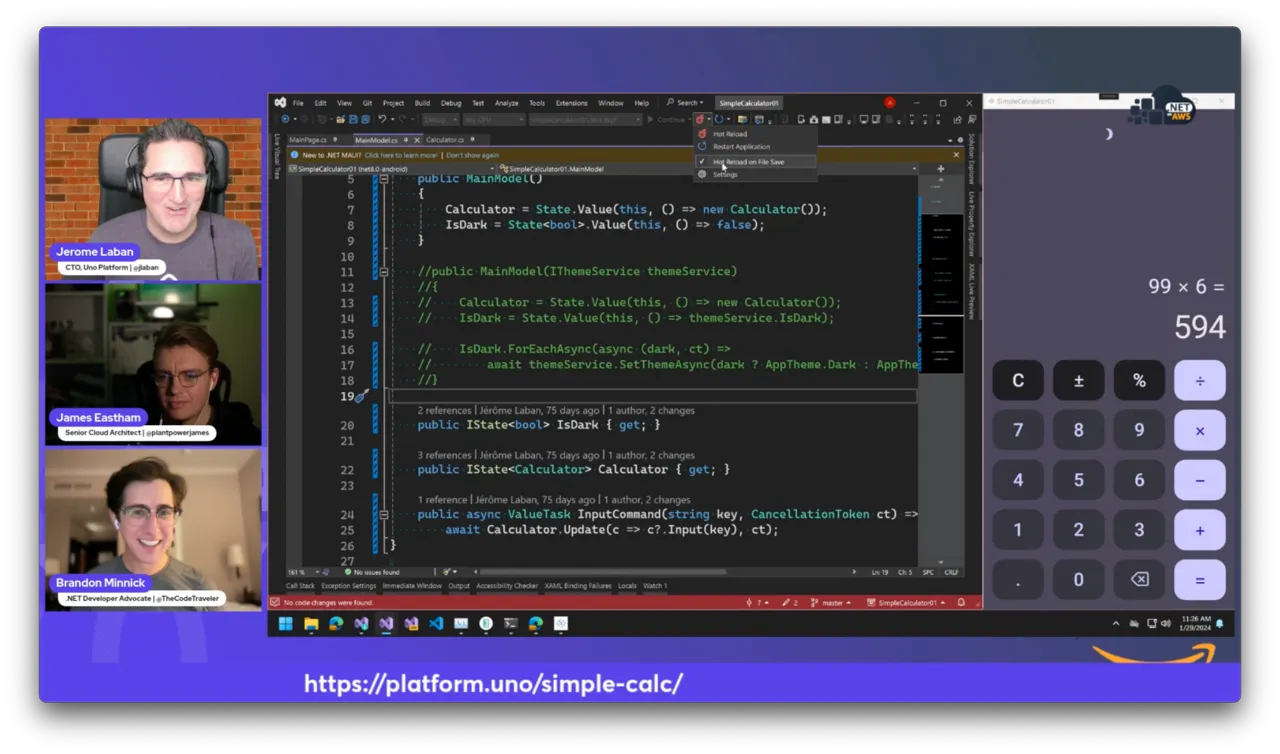This screenshot has width=1280, height=754.
Task: Switch to the Calculator.cs tab
Action: [444, 140]
